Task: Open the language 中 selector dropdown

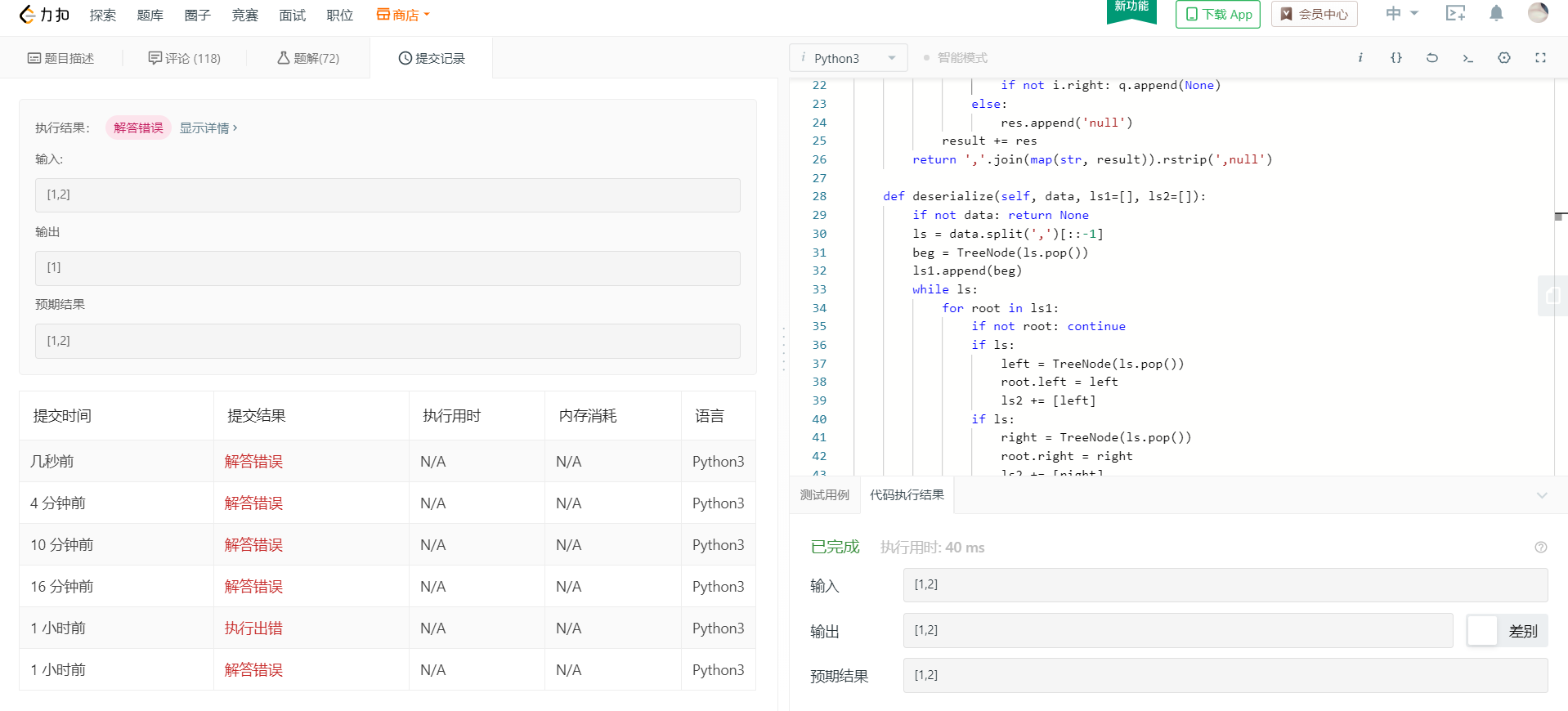Action: [x=1401, y=13]
